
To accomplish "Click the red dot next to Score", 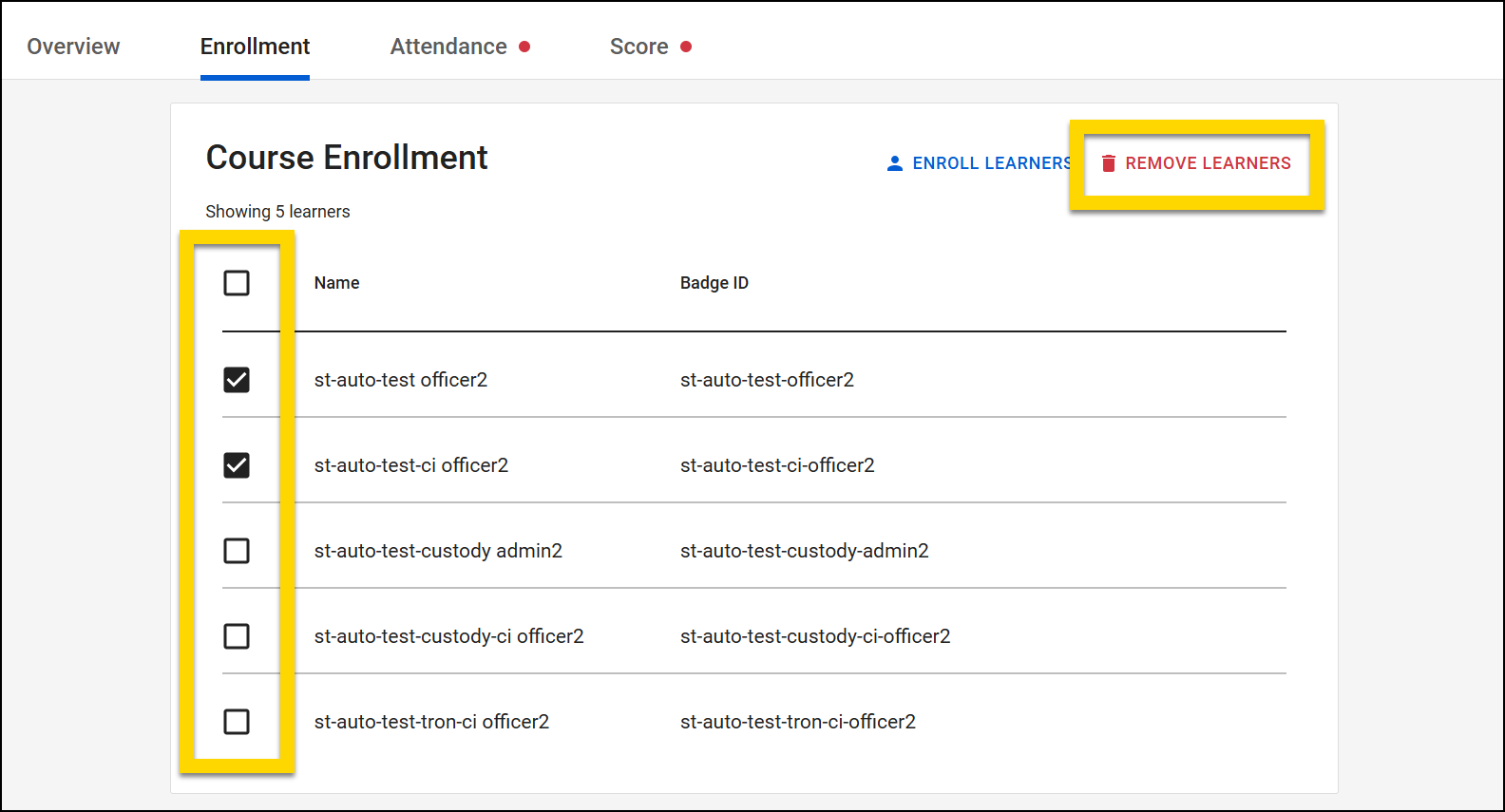I will pyautogui.click(x=686, y=47).
